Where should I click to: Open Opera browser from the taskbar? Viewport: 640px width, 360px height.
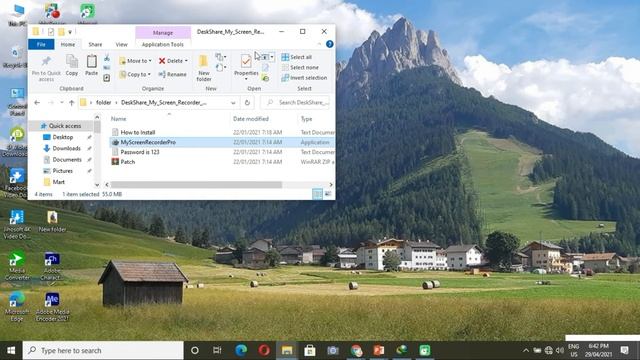tap(264, 350)
